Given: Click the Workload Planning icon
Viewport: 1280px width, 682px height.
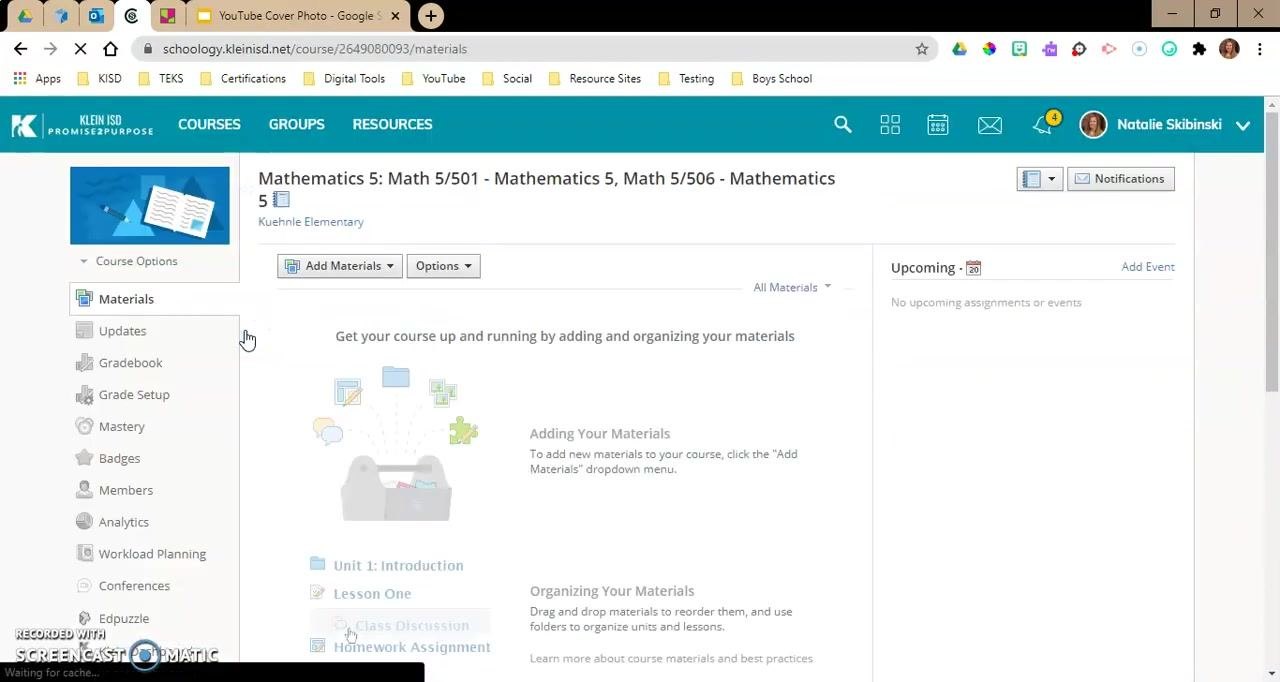Looking at the screenshot, I should 84,554.
